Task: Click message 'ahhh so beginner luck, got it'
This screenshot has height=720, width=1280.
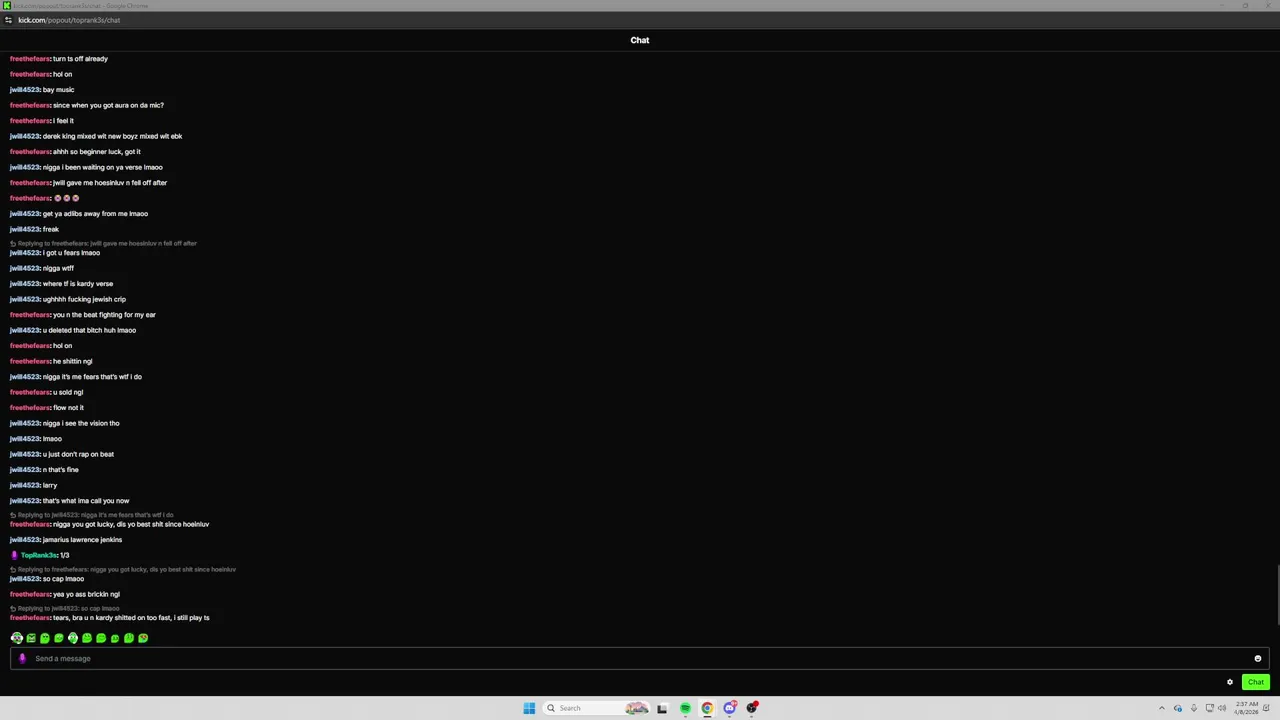Action: pos(97,152)
